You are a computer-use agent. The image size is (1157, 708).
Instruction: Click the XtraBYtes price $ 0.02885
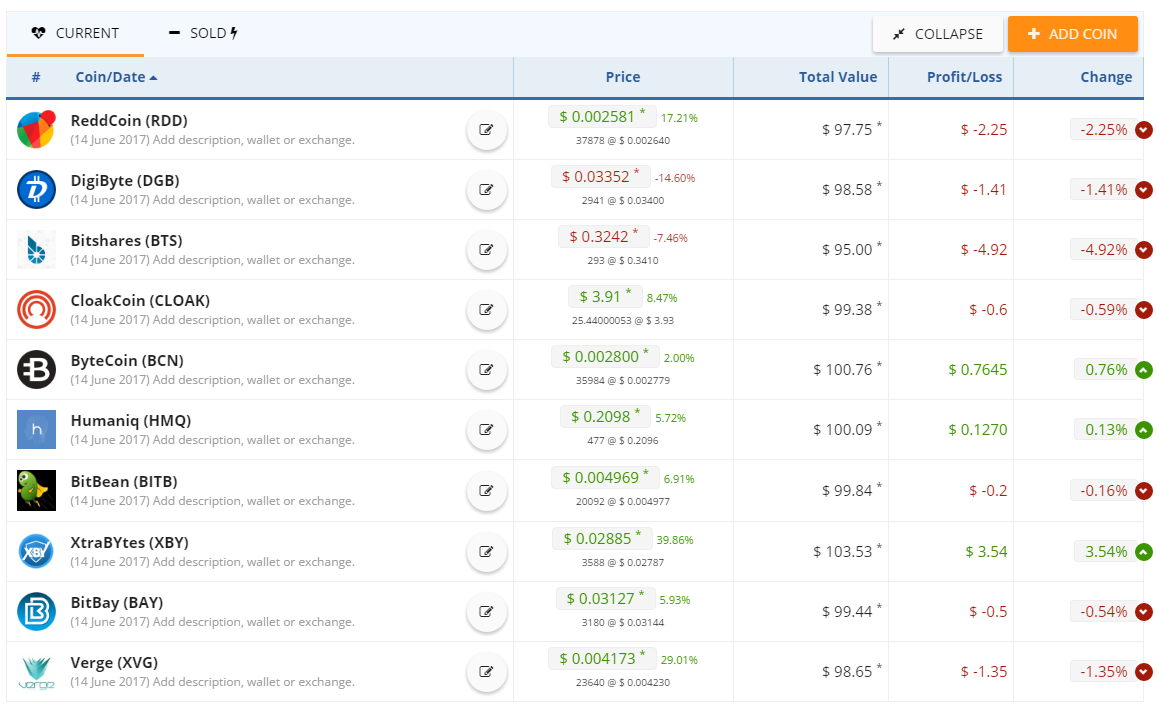pyautogui.click(x=601, y=538)
